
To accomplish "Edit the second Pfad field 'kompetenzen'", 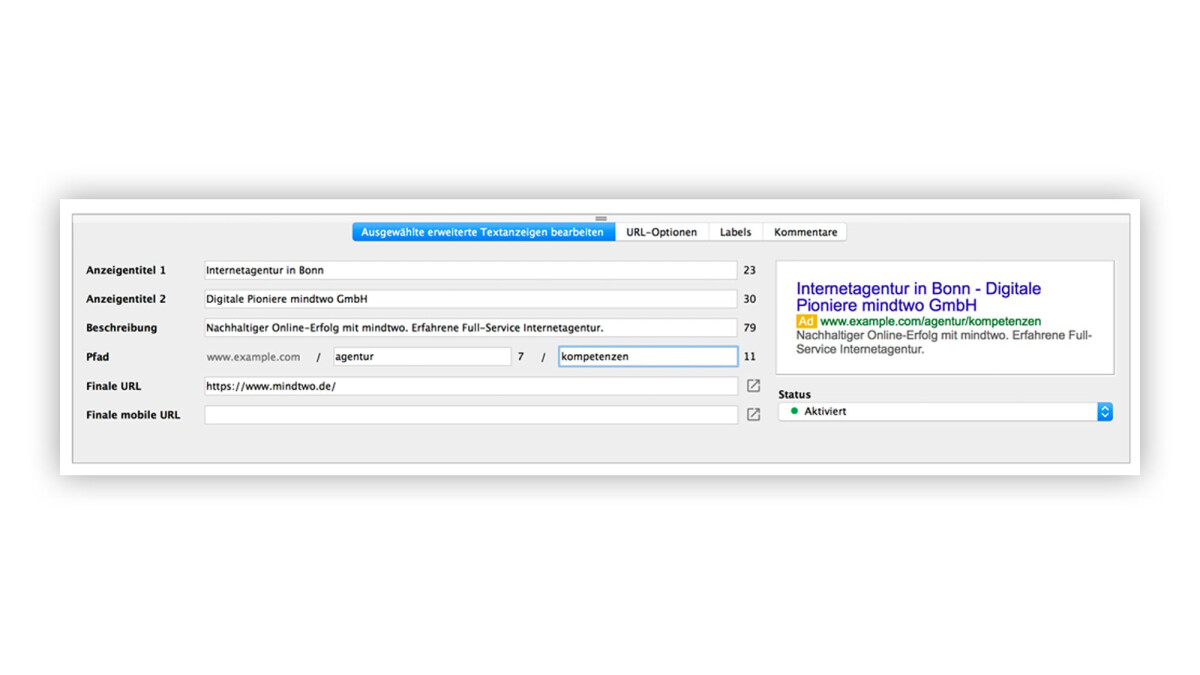I will coord(648,356).
